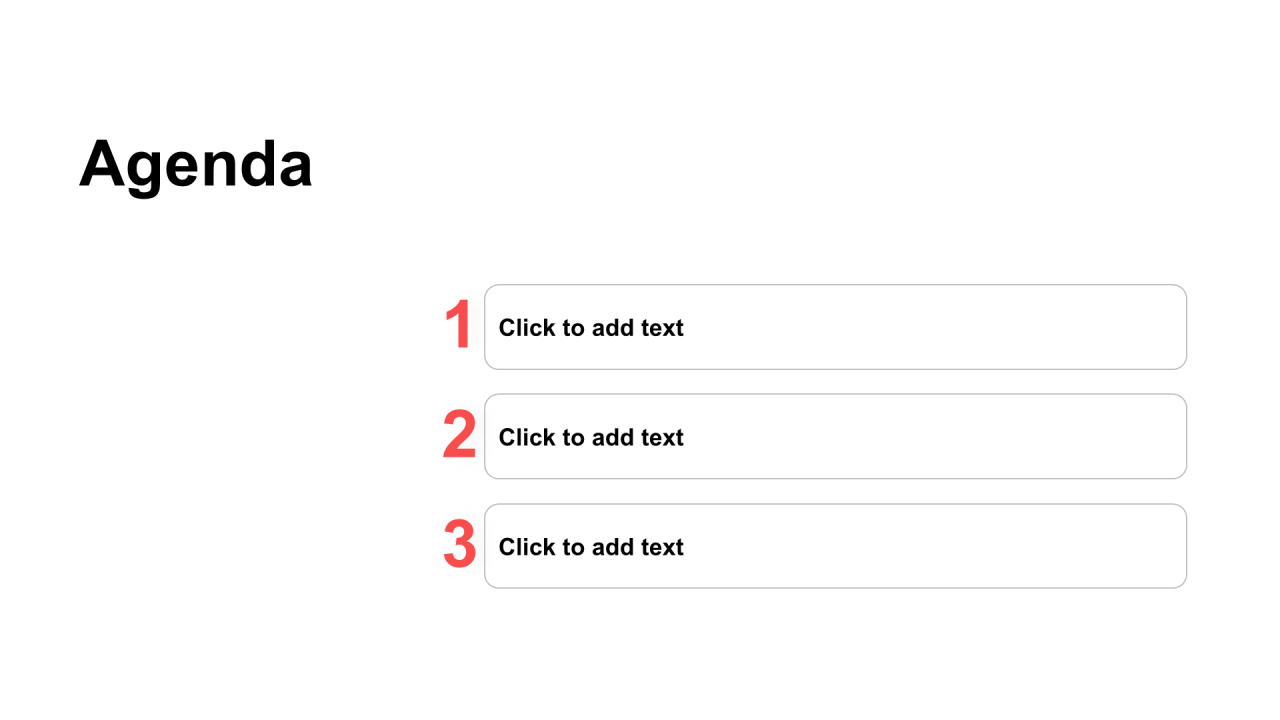1280x720 pixels.
Task: Click the letter "A" in the Agenda title
Action: pos(101,162)
